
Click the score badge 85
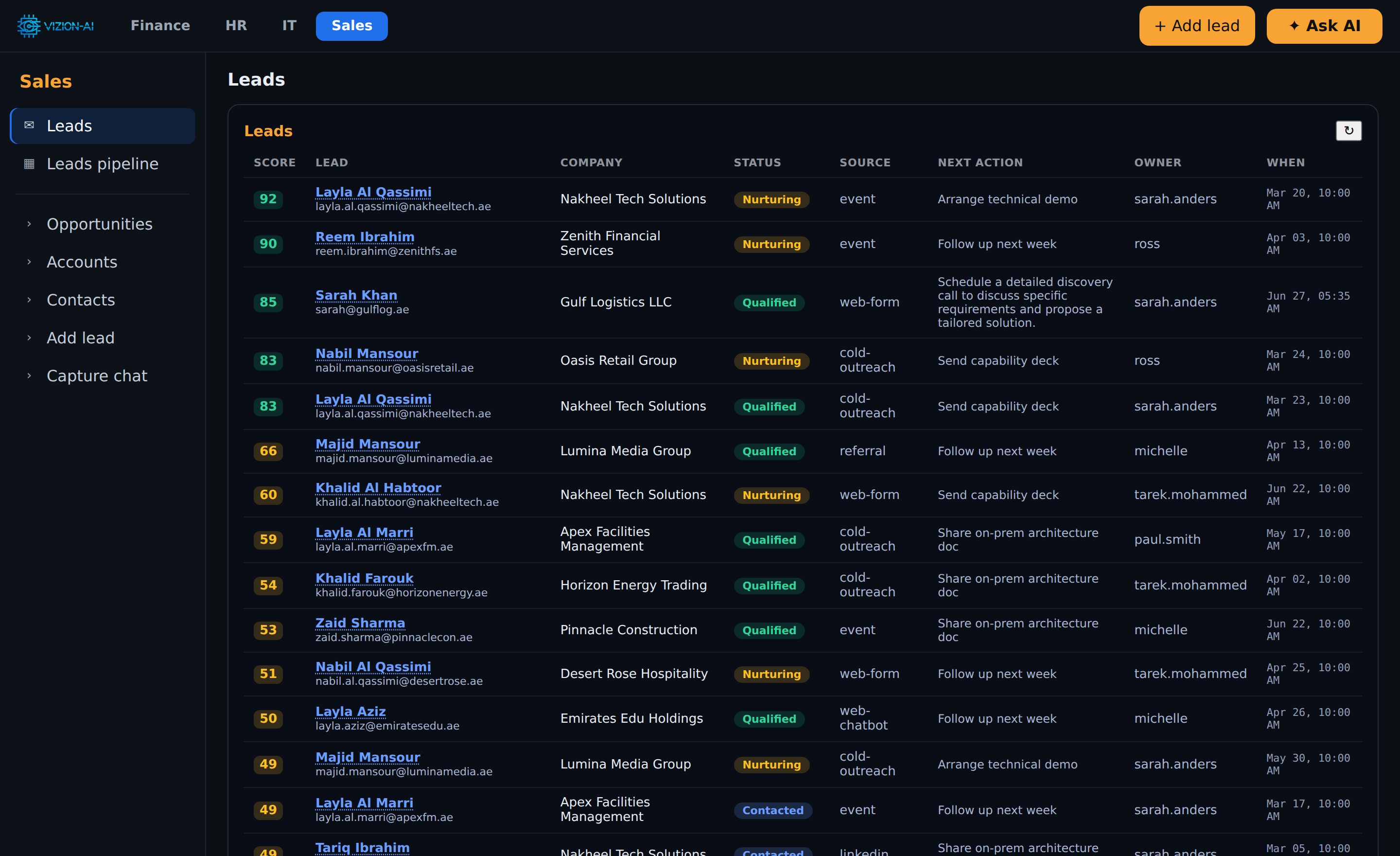268,303
